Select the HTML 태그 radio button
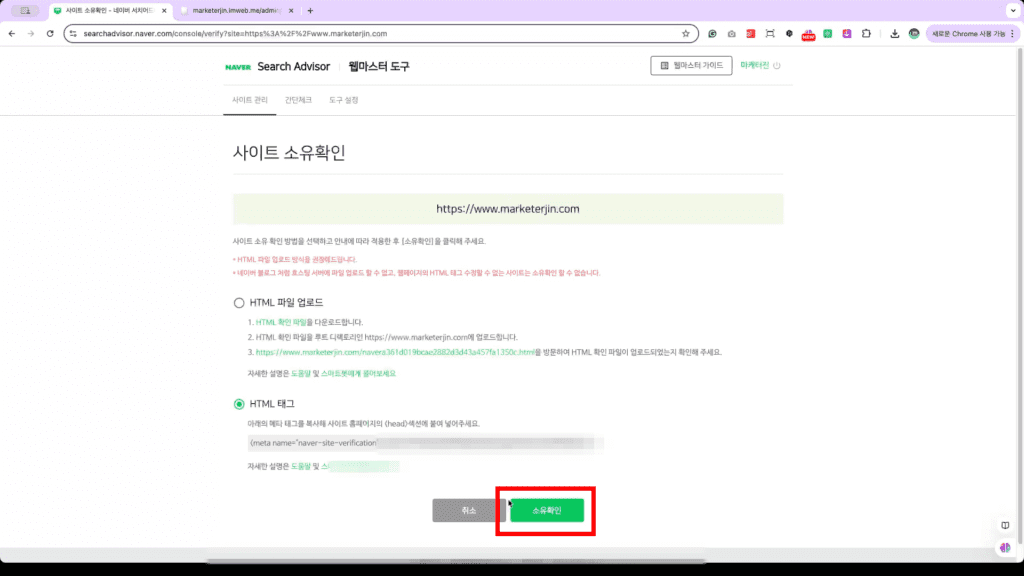This screenshot has width=1024, height=576. click(x=238, y=404)
